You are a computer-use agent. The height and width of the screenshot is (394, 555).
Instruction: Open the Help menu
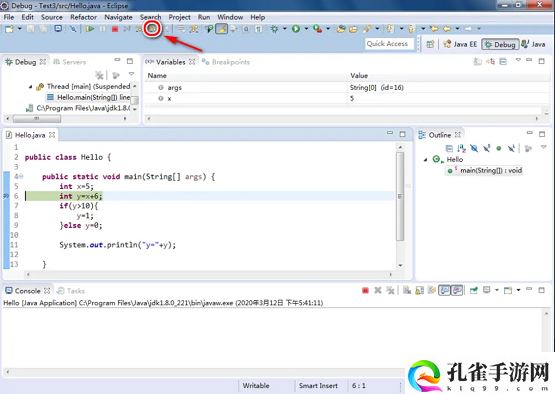[258, 17]
